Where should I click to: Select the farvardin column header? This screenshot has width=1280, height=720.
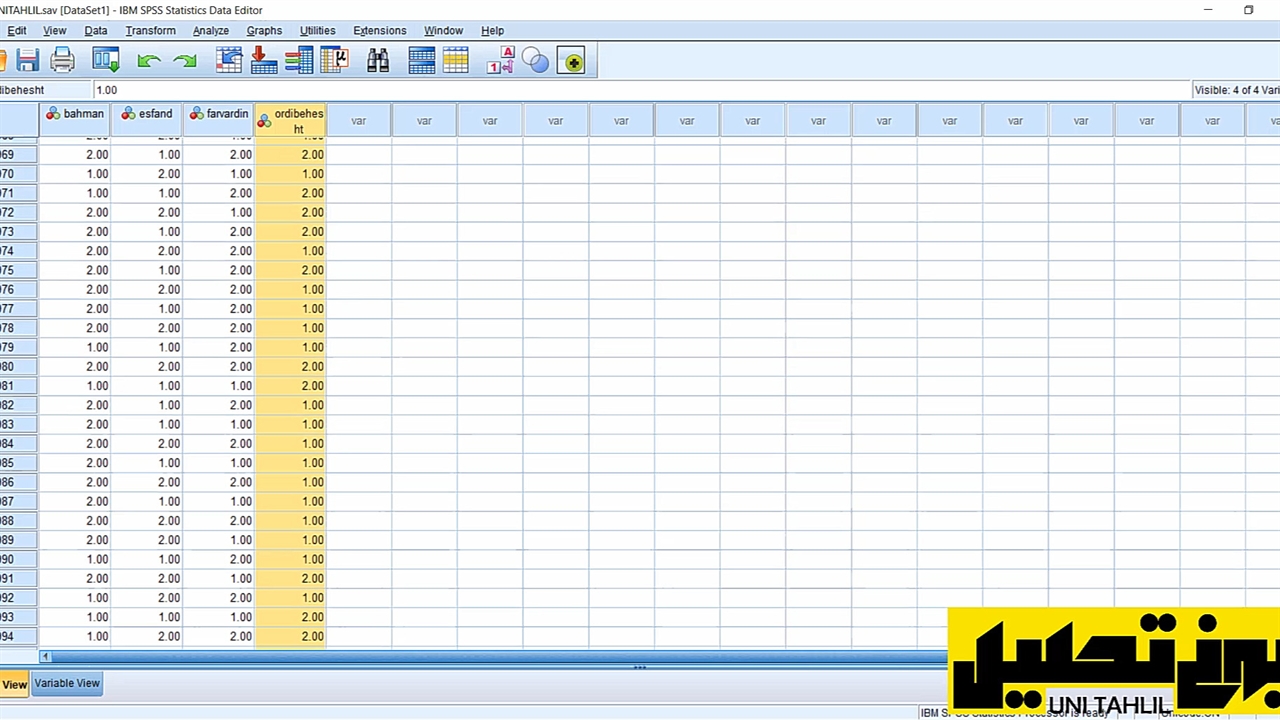point(219,115)
